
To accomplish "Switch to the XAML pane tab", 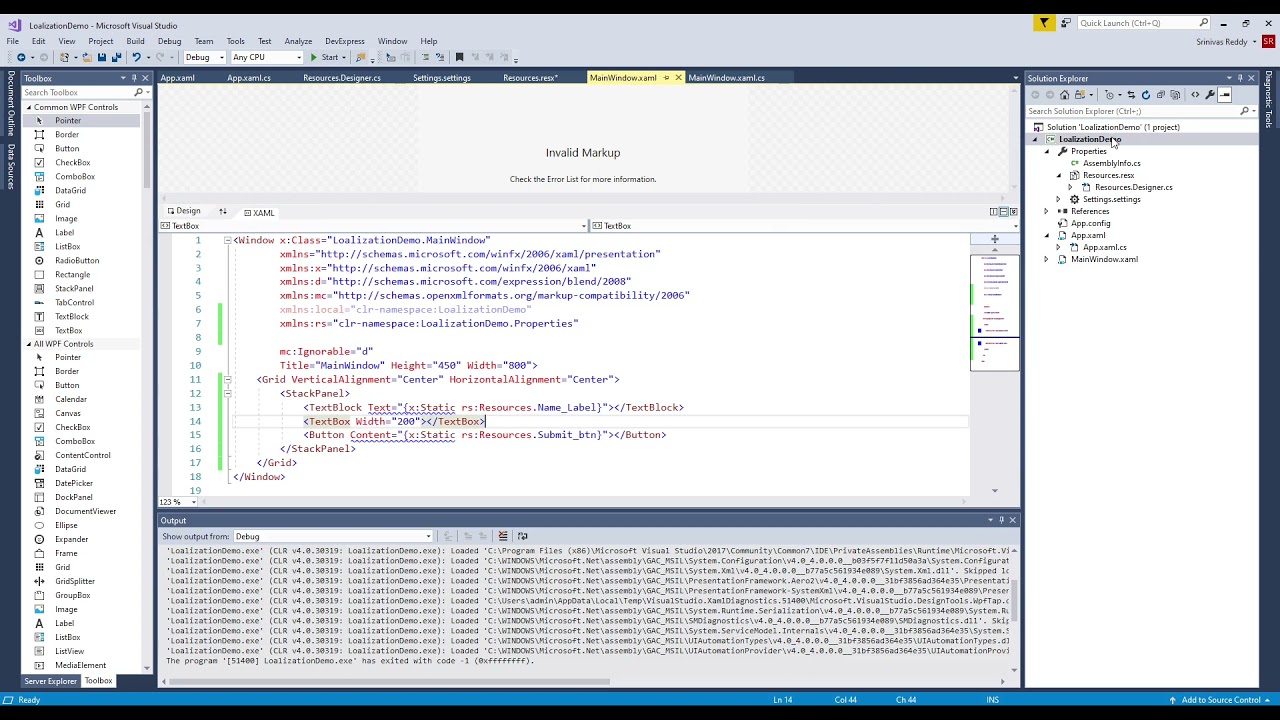I will tap(259, 213).
